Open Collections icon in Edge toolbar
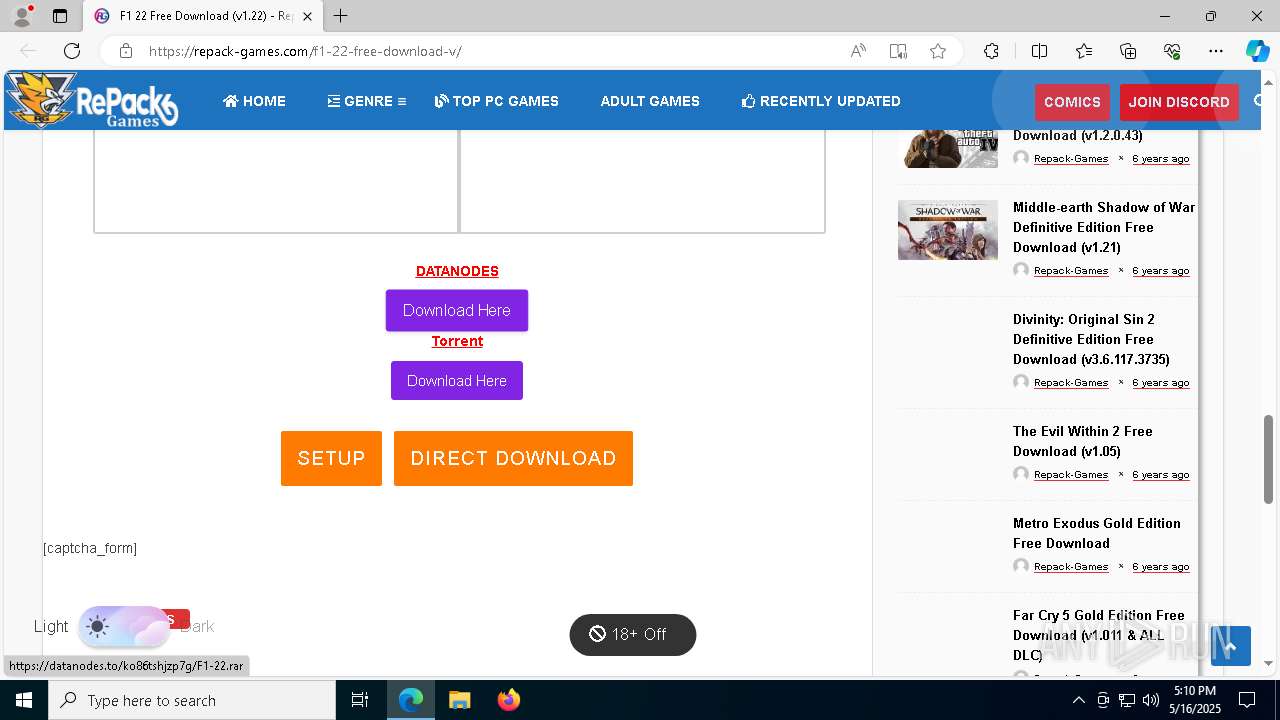The image size is (1280, 720). pos(1128,51)
